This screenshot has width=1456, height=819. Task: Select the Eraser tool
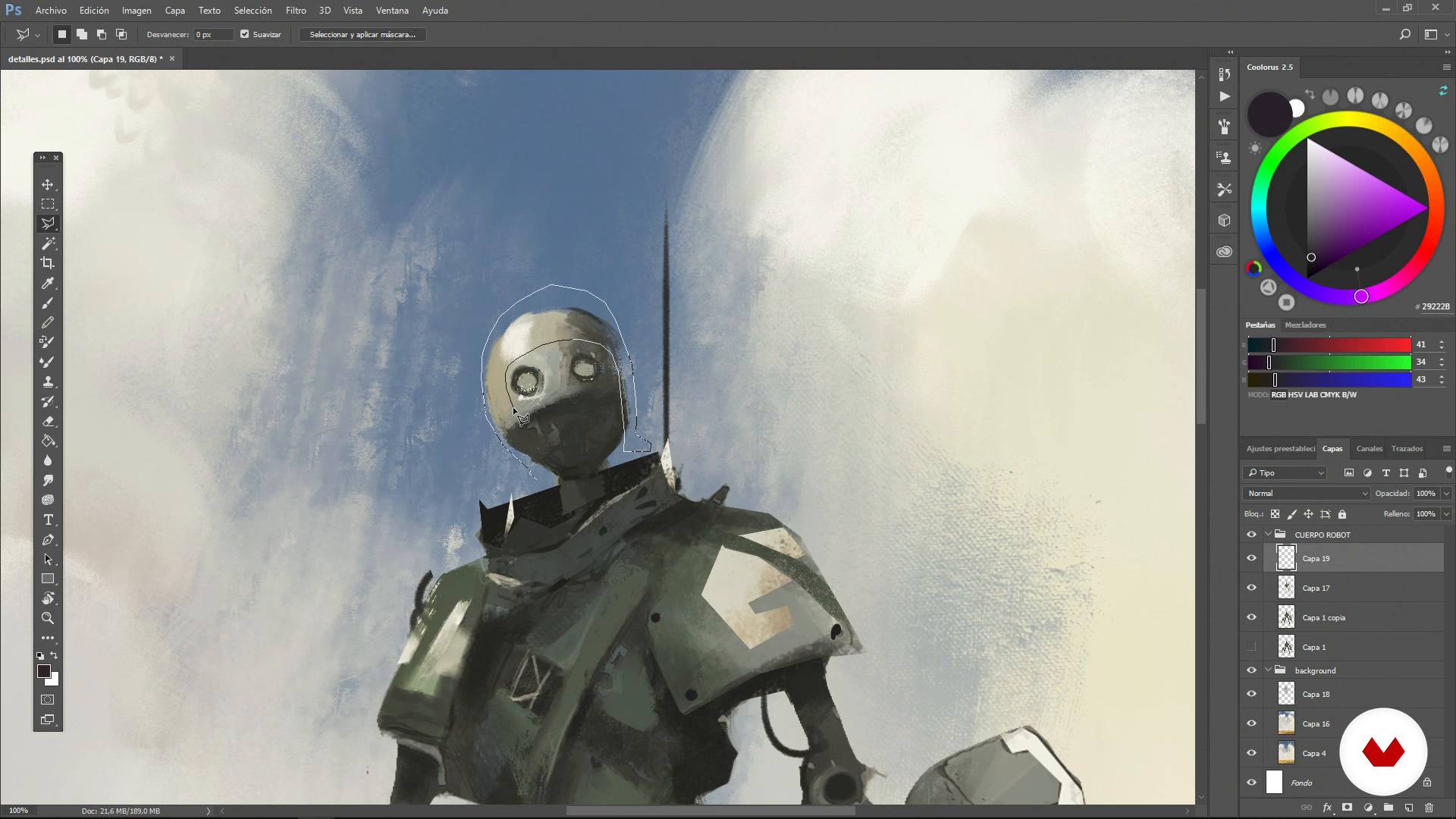(48, 421)
